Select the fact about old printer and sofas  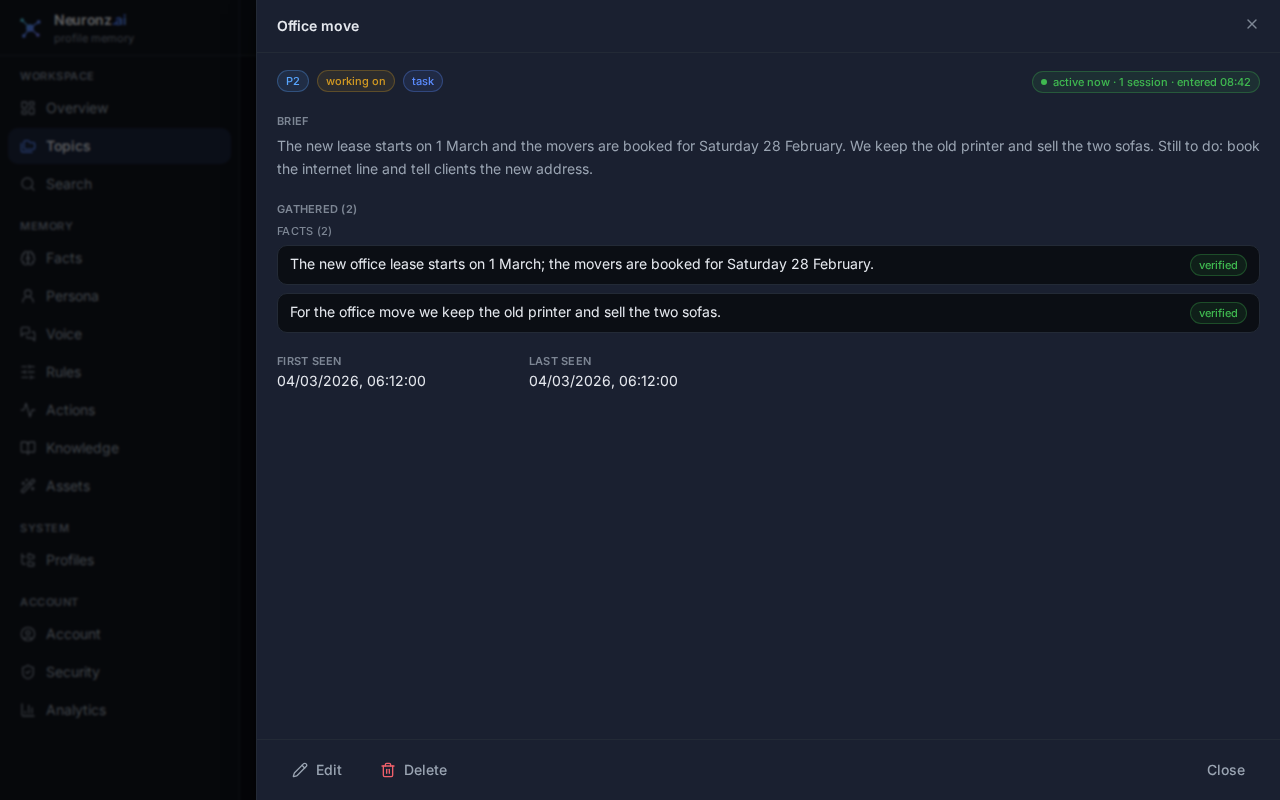768,313
